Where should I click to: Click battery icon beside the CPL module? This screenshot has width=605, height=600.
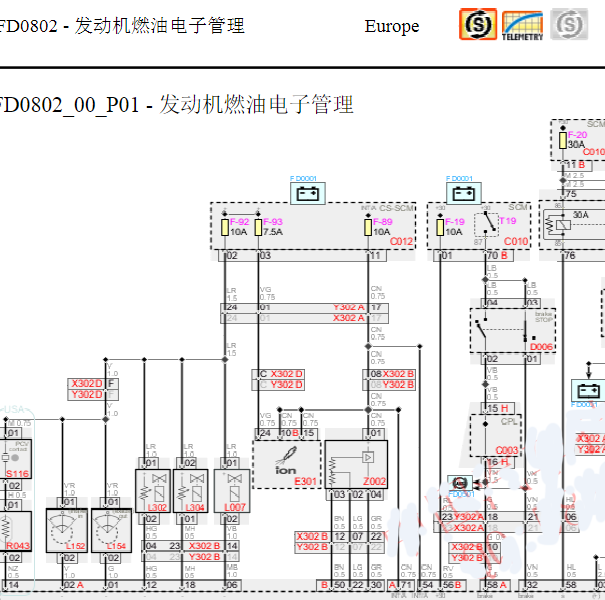coord(588,390)
